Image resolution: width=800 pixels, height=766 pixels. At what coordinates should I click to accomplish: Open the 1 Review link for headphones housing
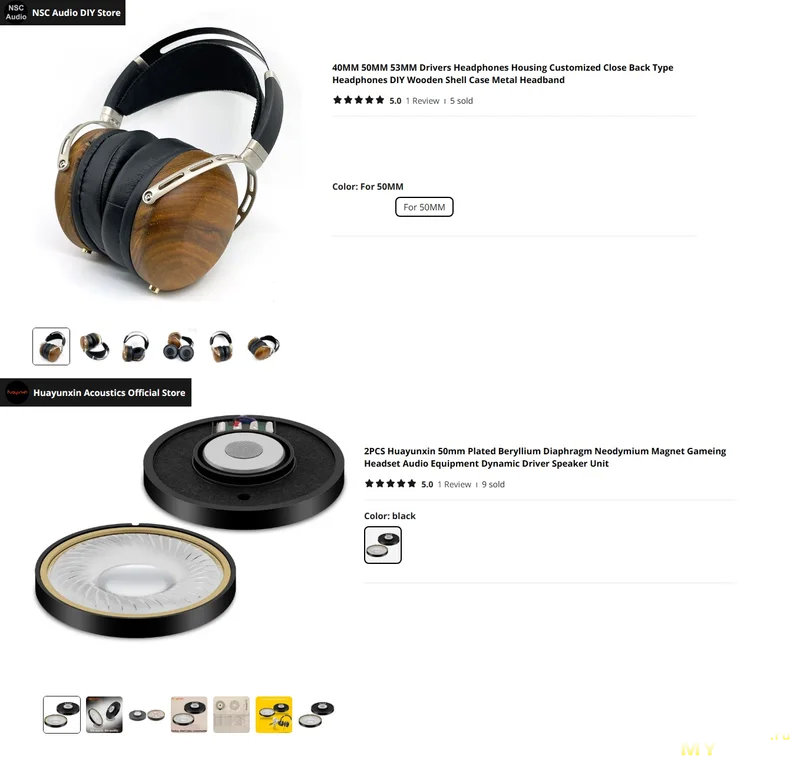(422, 101)
